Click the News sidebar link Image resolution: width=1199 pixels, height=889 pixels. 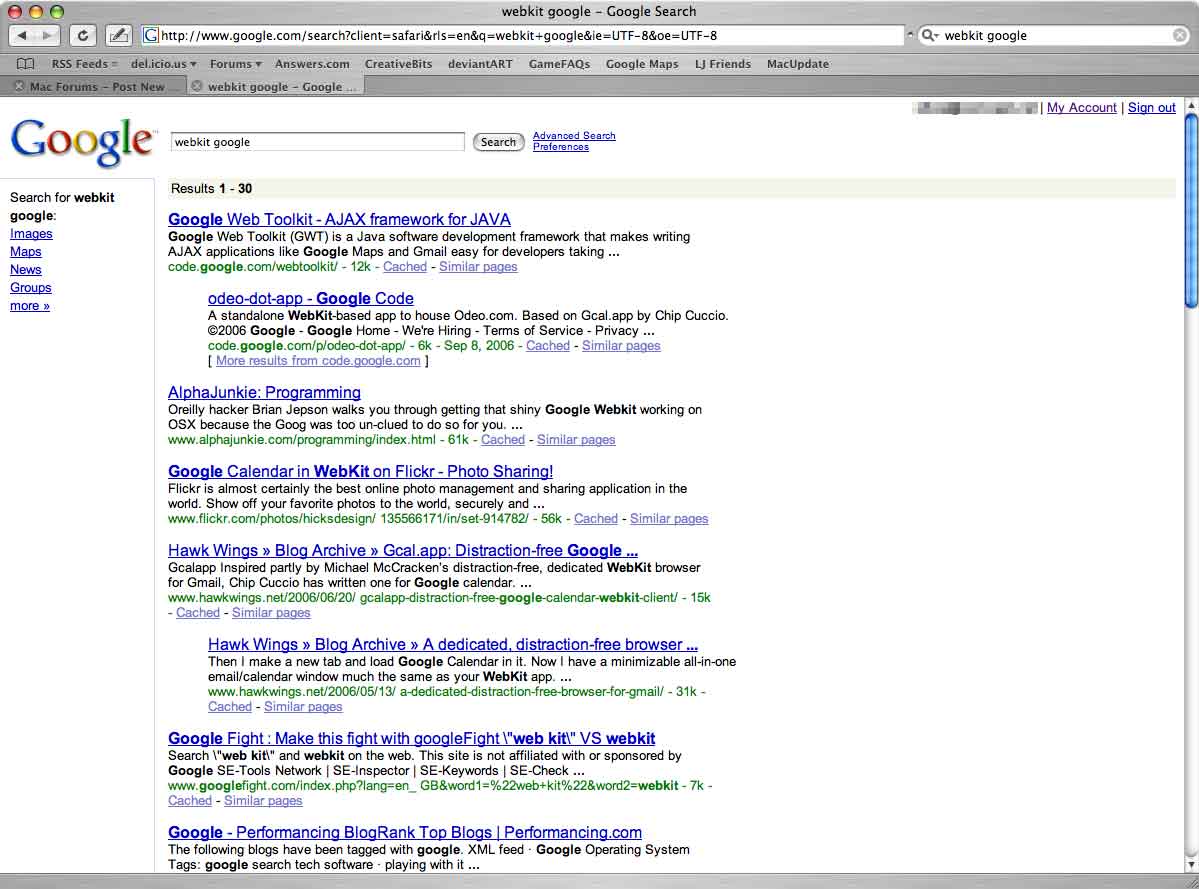[26, 270]
